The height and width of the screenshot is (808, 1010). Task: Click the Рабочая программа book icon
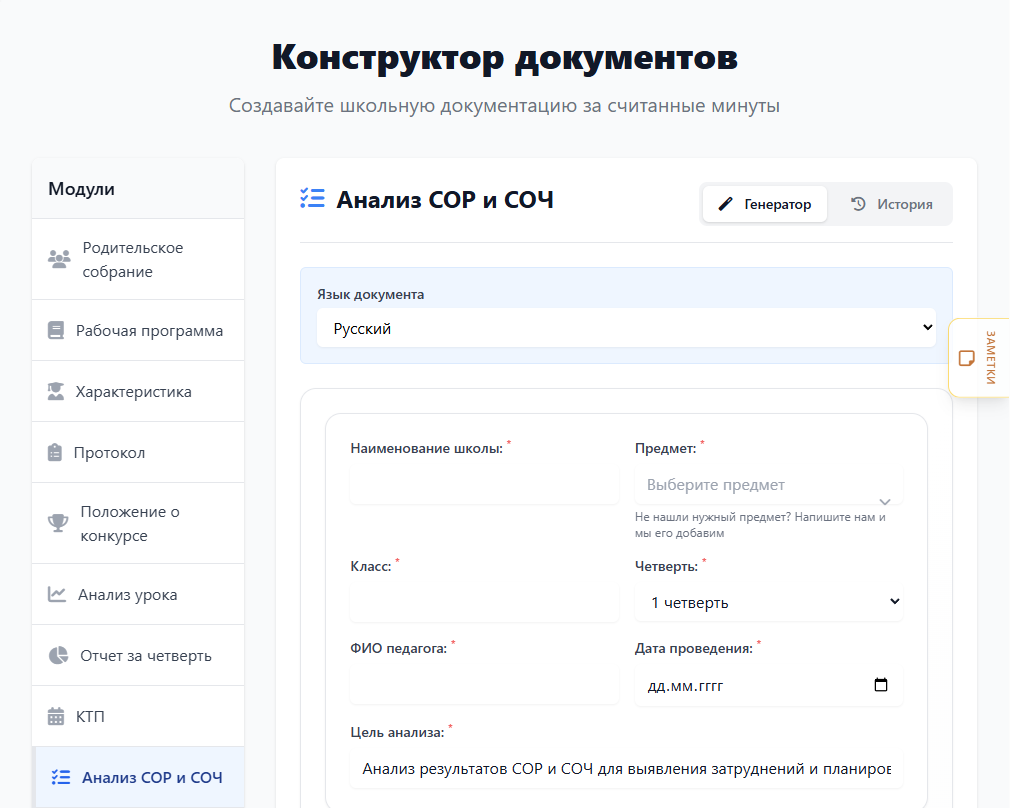(x=56, y=331)
